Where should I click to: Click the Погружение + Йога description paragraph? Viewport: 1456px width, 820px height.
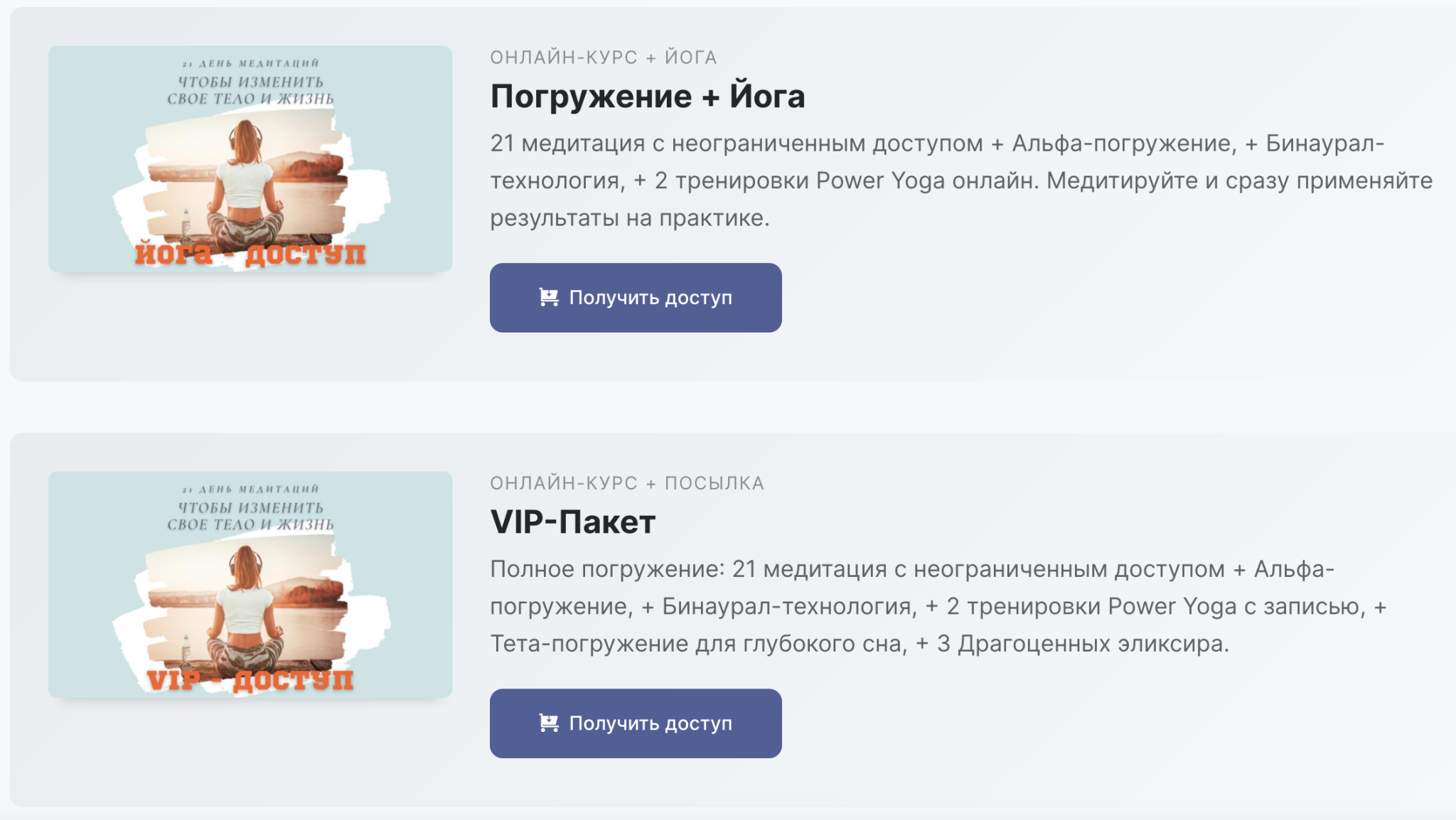pyautogui.click(x=960, y=180)
